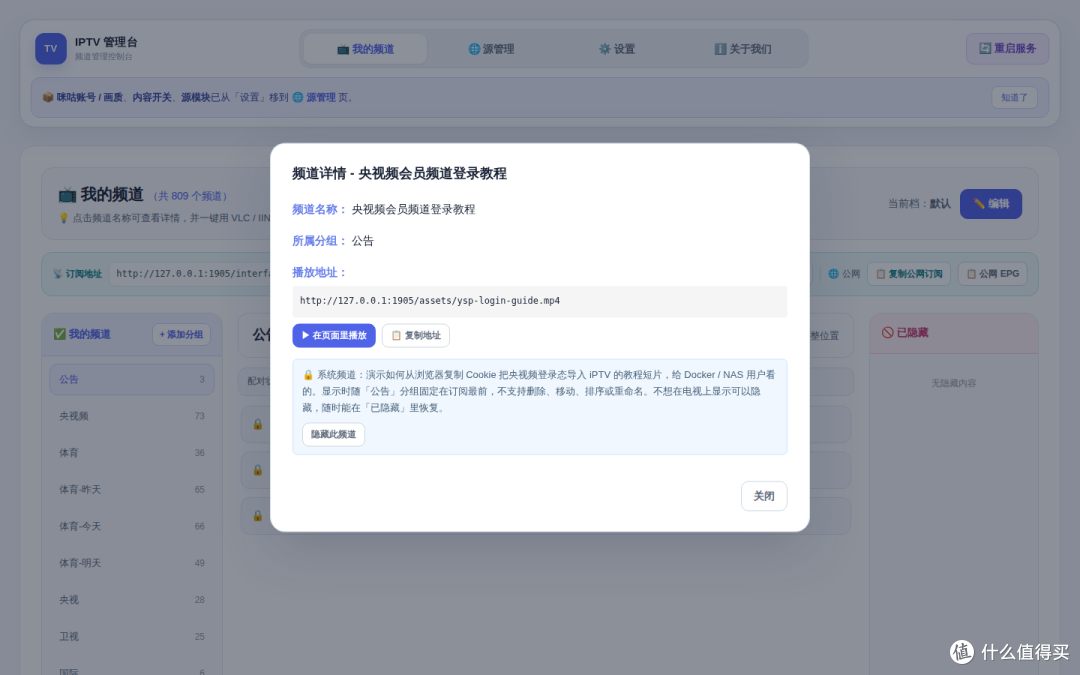The height and width of the screenshot is (675, 1080).
Task: Click the 所属分组 label in the dialog
Action: 319,241
